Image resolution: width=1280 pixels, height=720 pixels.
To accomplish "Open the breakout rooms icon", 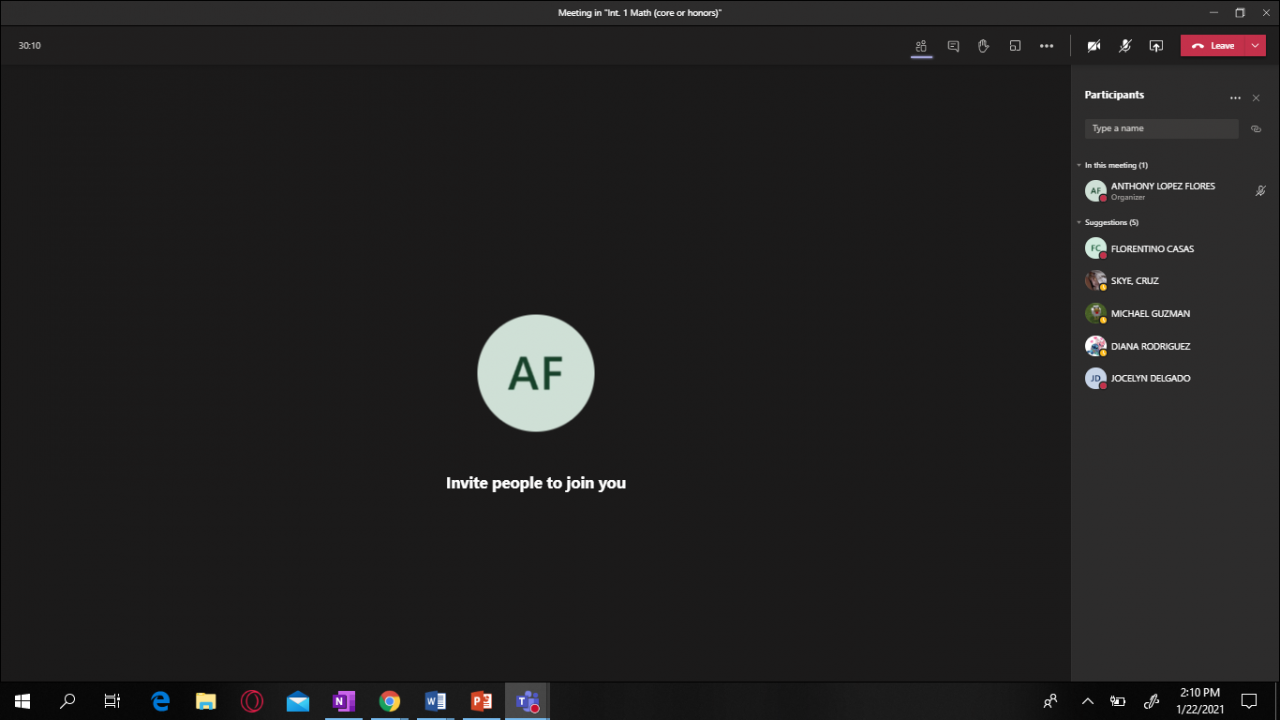I will point(1015,46).
